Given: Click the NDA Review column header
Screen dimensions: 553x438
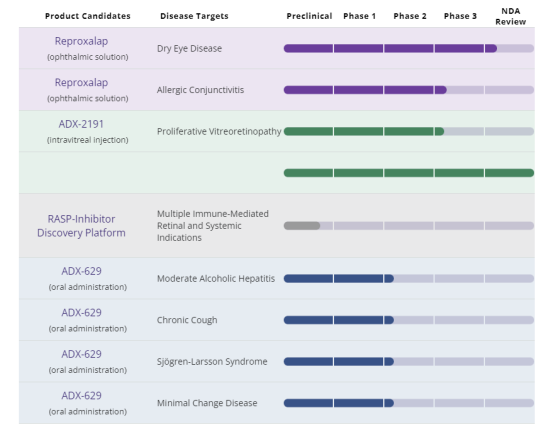Looking at the screenshot, I should click(x=510, y=16).
